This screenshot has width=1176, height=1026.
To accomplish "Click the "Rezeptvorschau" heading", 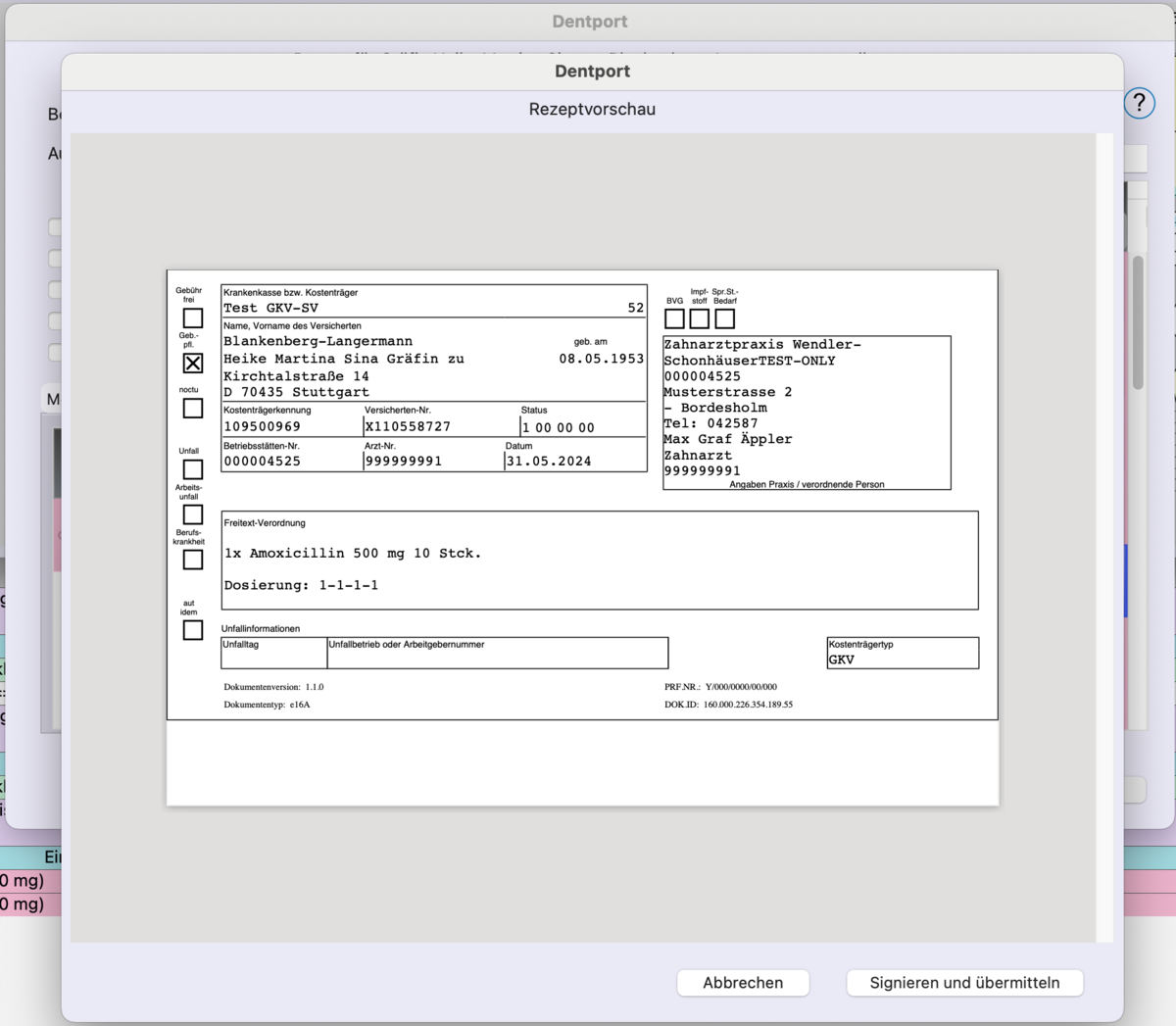I will [592, 110].
